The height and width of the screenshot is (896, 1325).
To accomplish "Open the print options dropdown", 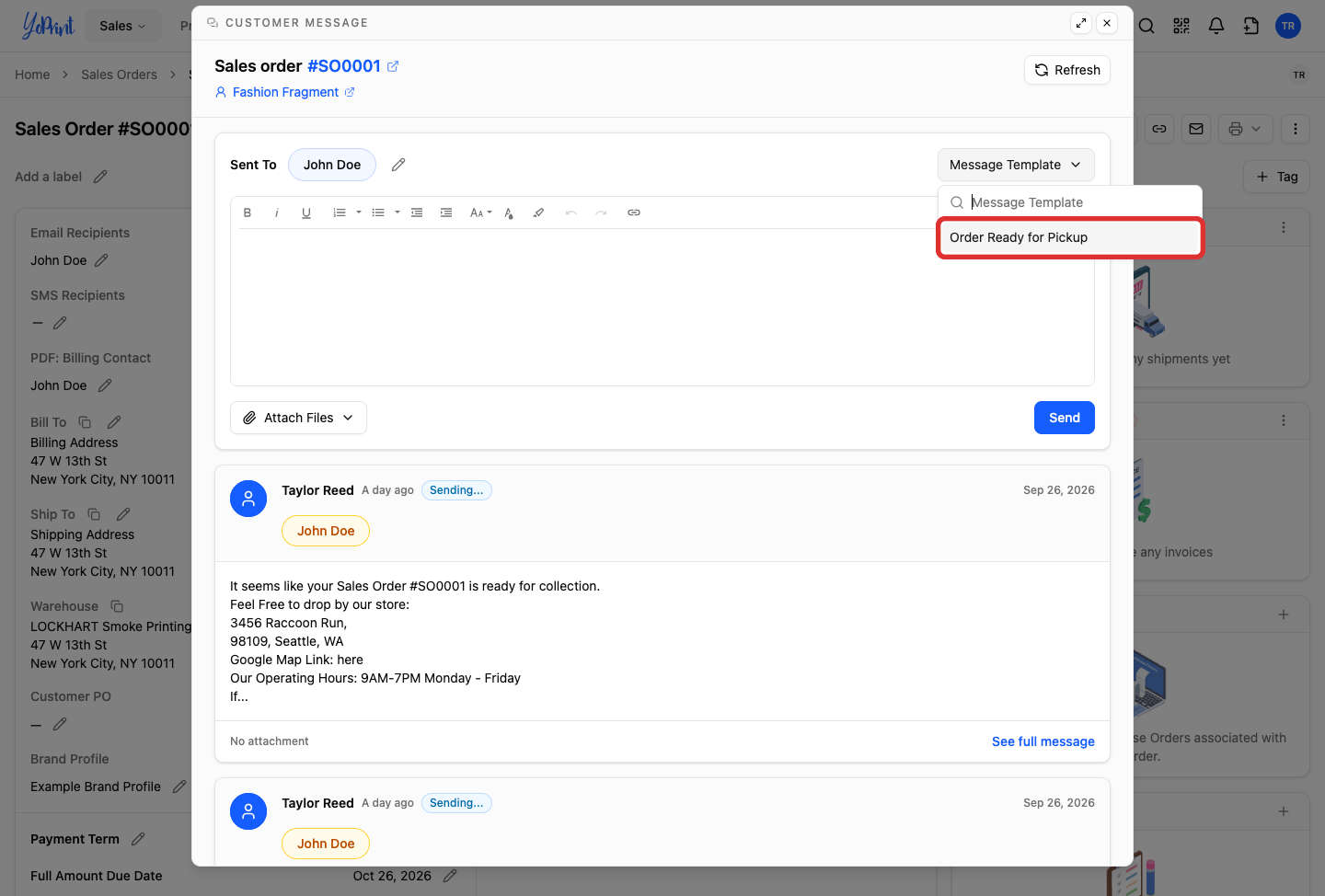I will pyautogui.click(x=1246, y=129).
